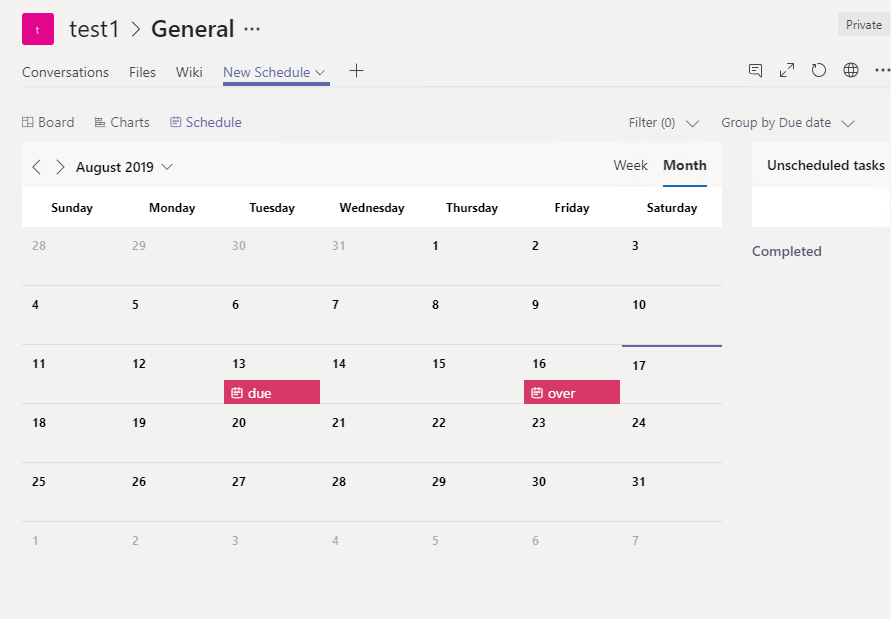Reload the tab with refresh icon

(x=819, y=70)
